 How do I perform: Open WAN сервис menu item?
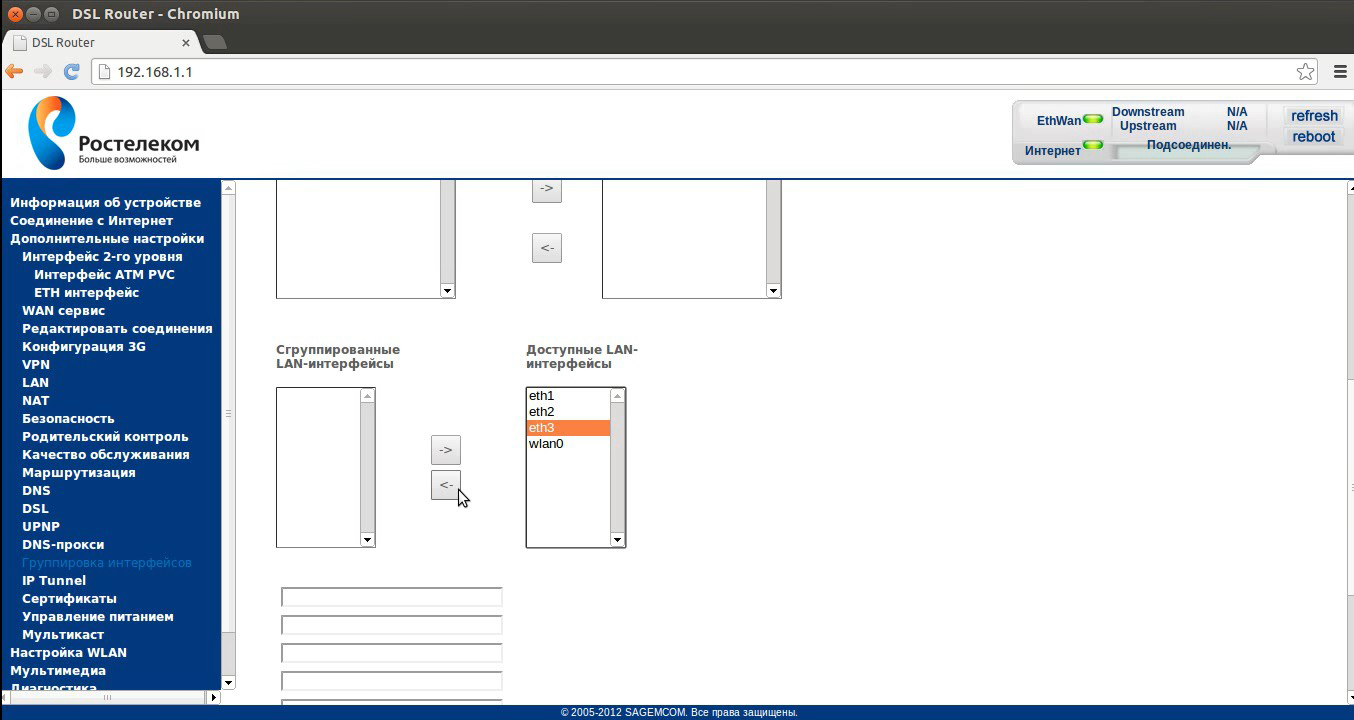click(x=63, y=310)
